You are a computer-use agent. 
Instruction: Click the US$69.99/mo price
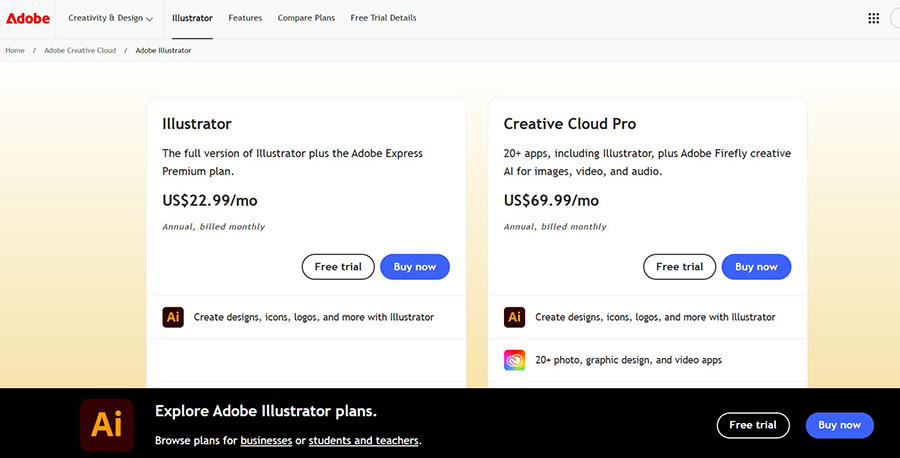coord(551,200)
